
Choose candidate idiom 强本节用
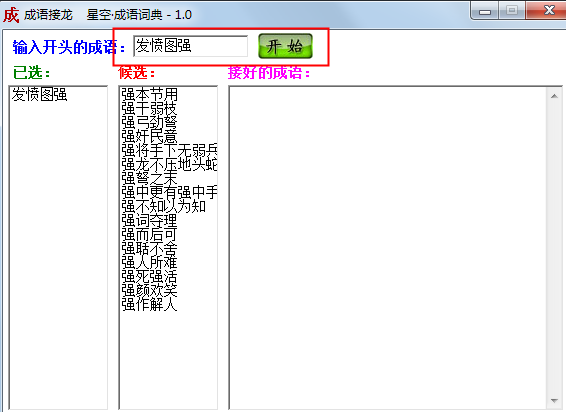pyautogui.click(x=149, y=95)
